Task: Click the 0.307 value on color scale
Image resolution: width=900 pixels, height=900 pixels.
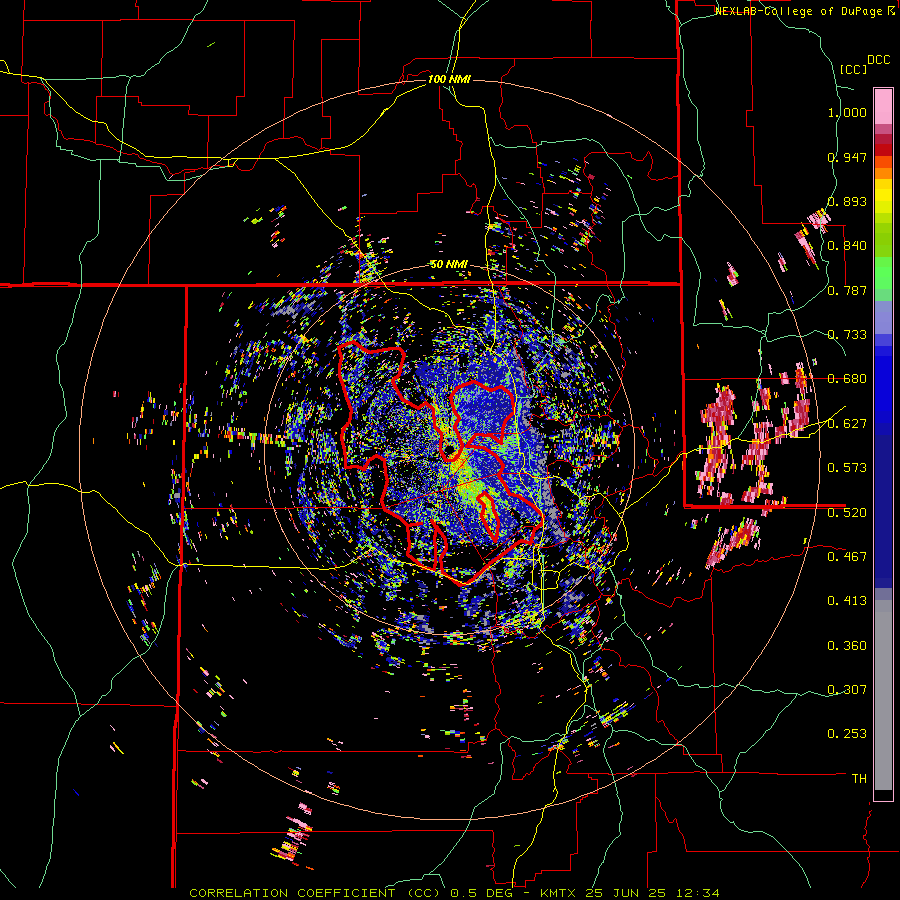Action: pyautogui.click(x=847, y=689)
